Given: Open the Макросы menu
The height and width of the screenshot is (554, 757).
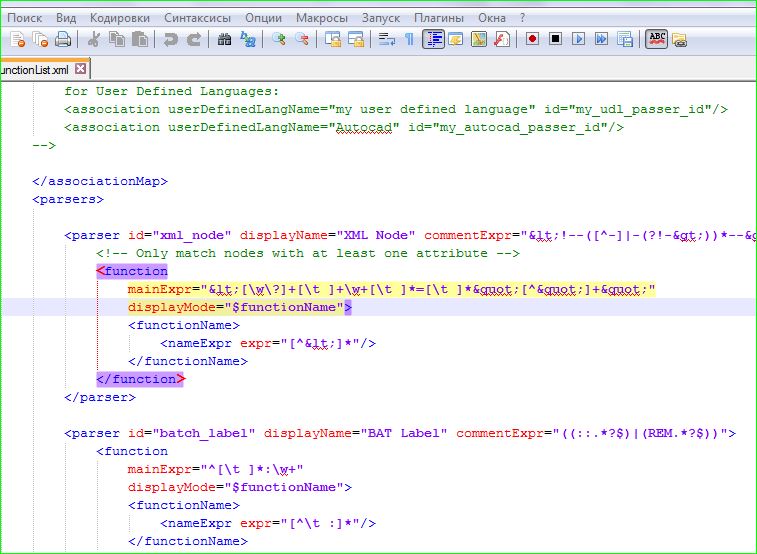Looking at the screenshot, I should [322, 18].
